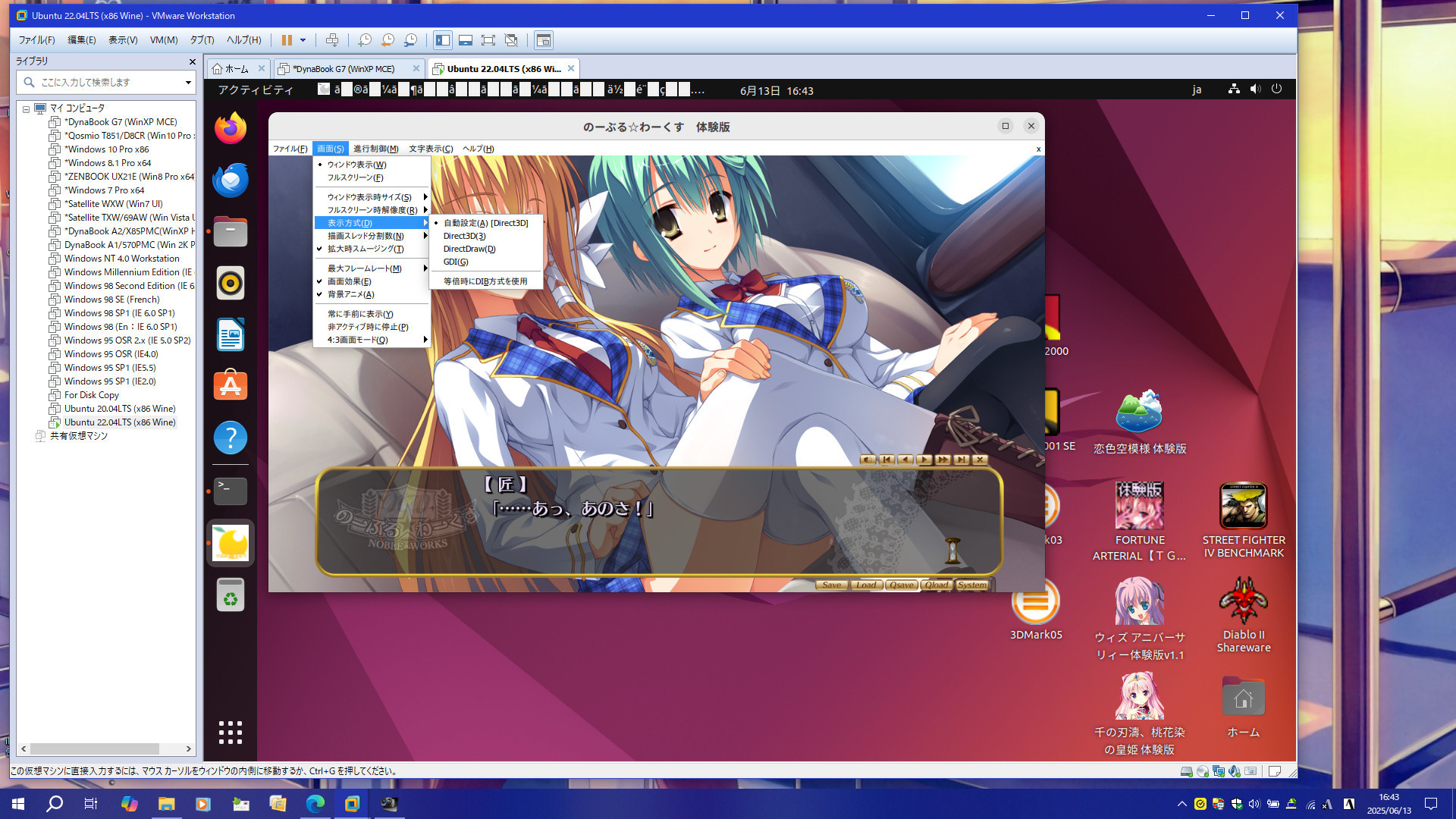The image size is (1456, 819).
Task: Jump back to the previous scene in the game
Action: (886, 460)
